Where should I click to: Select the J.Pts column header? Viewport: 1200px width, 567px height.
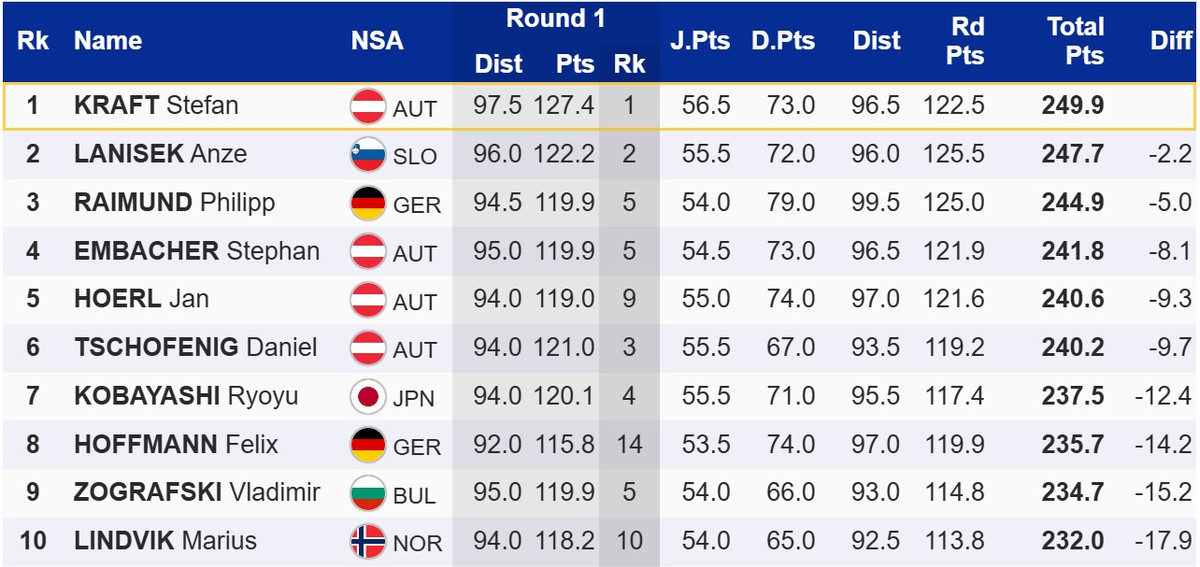click(x=700, y=41)
